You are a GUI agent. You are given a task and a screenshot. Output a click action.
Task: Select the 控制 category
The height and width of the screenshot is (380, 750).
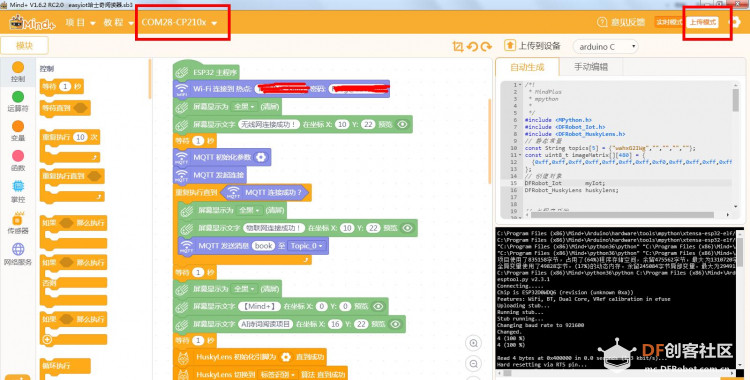[x=18, y=72]
